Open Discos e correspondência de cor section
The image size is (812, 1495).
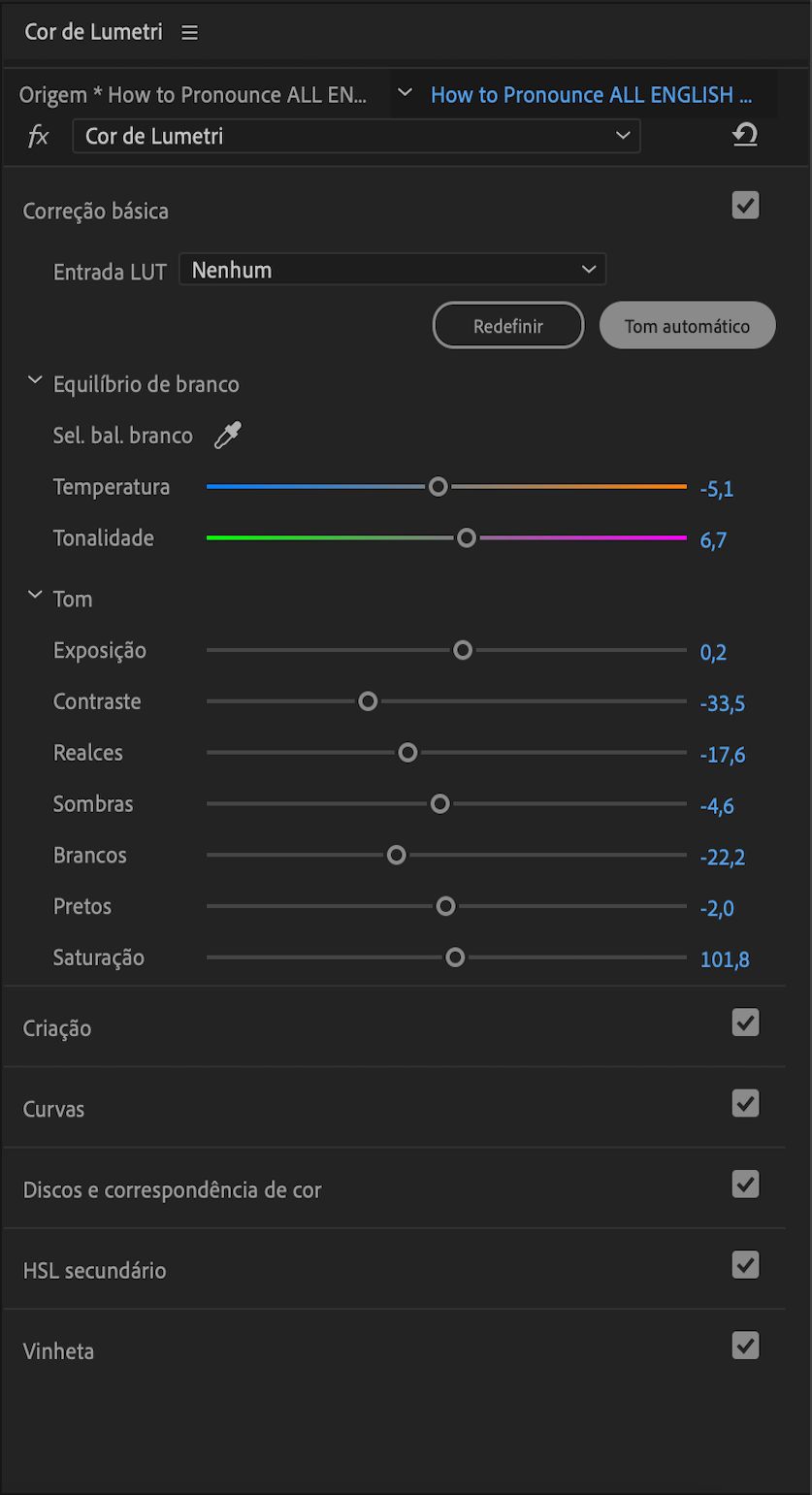[x=172, y=1189]
